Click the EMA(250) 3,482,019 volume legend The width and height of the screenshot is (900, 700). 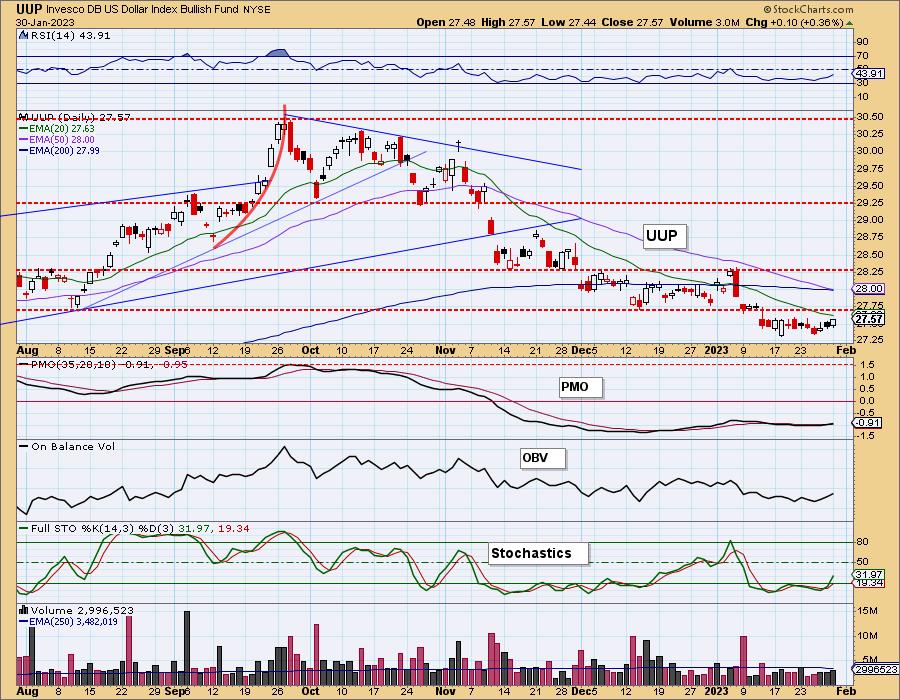coord(73,621)
